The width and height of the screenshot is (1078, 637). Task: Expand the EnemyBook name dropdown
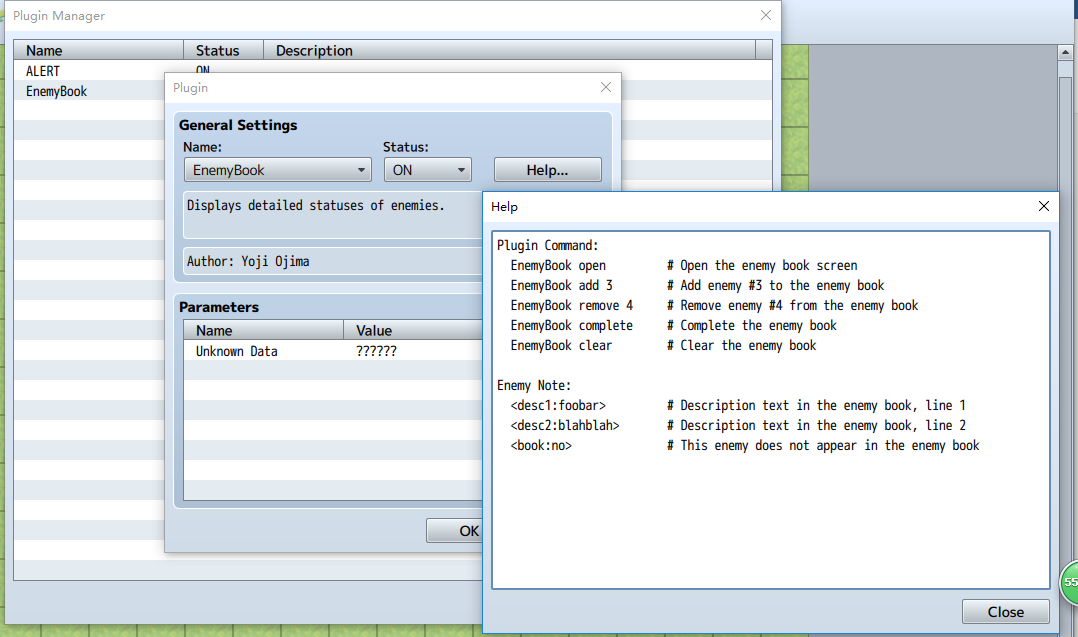point(278,170)
